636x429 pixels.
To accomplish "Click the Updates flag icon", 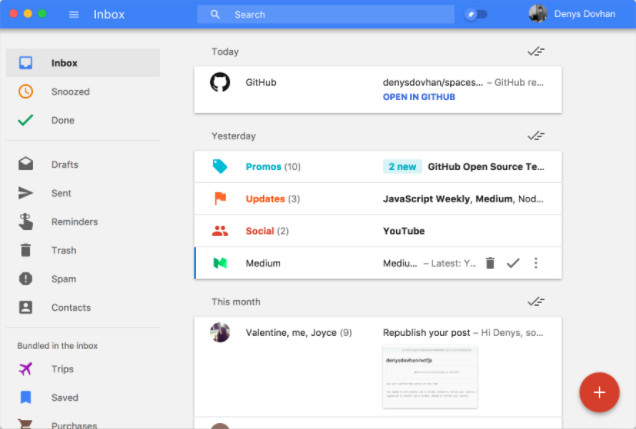I will click(220, 198).
